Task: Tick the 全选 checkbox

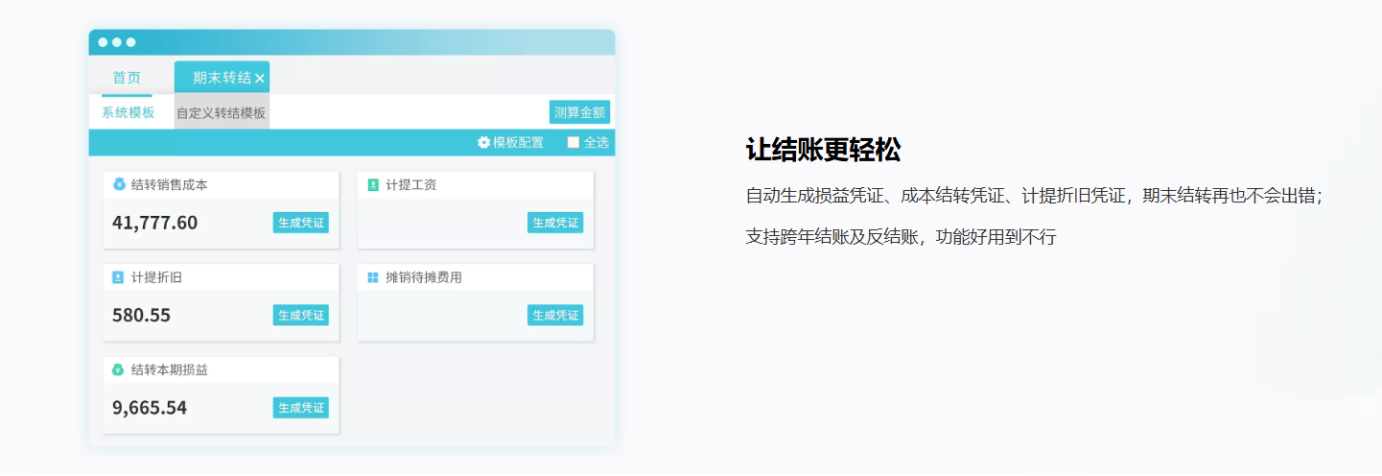Action: pos(573,143)
